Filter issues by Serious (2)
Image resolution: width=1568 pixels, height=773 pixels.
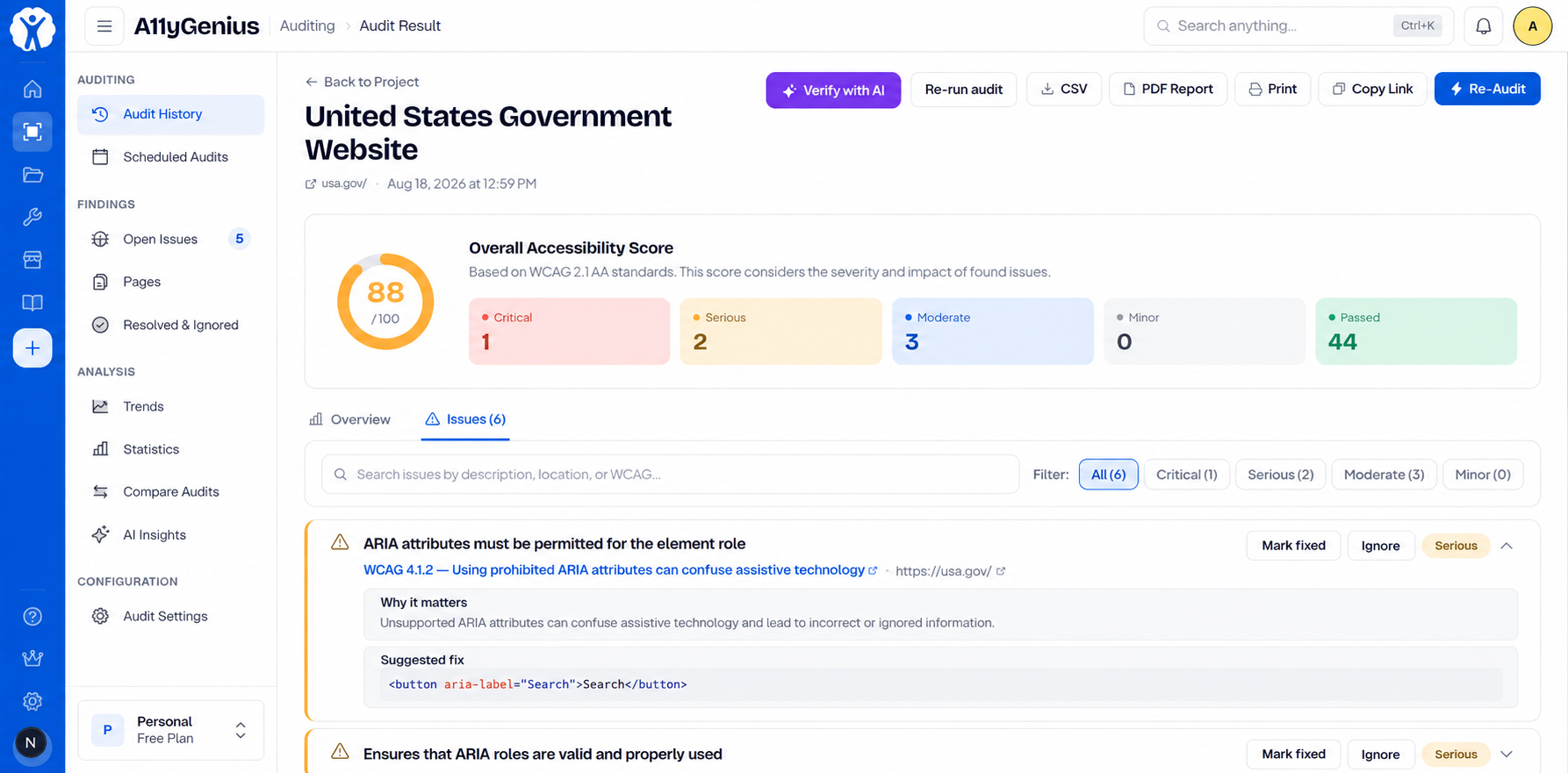[x=1281, y=475]
